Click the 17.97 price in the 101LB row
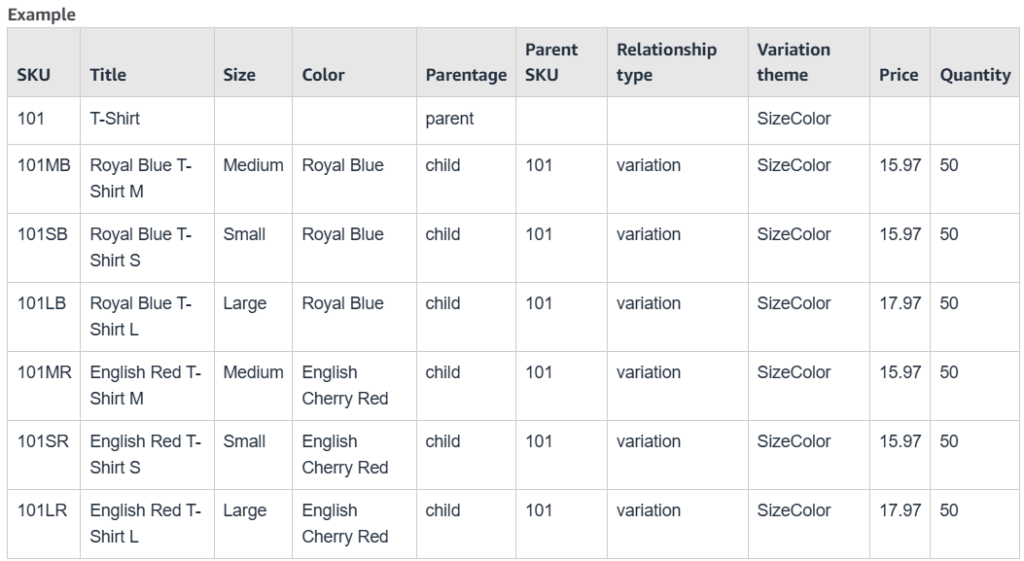Viewport: 1024px width, 561px height. point(900,304)
